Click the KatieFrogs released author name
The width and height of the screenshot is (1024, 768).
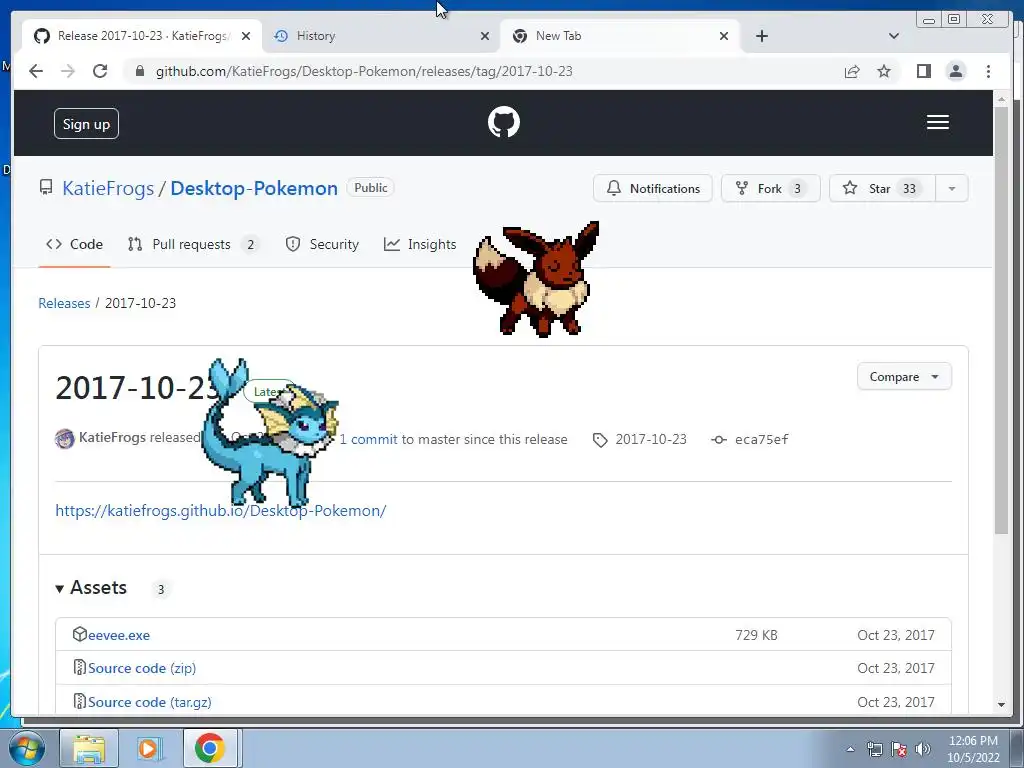pyautogui.click(x=112, y=437)
